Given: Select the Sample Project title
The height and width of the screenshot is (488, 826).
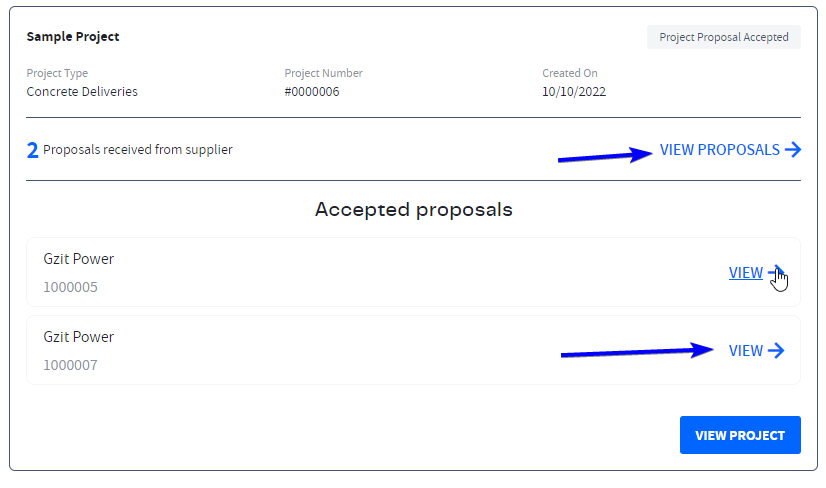Looking at the screenshot, I should click(73, 37).
